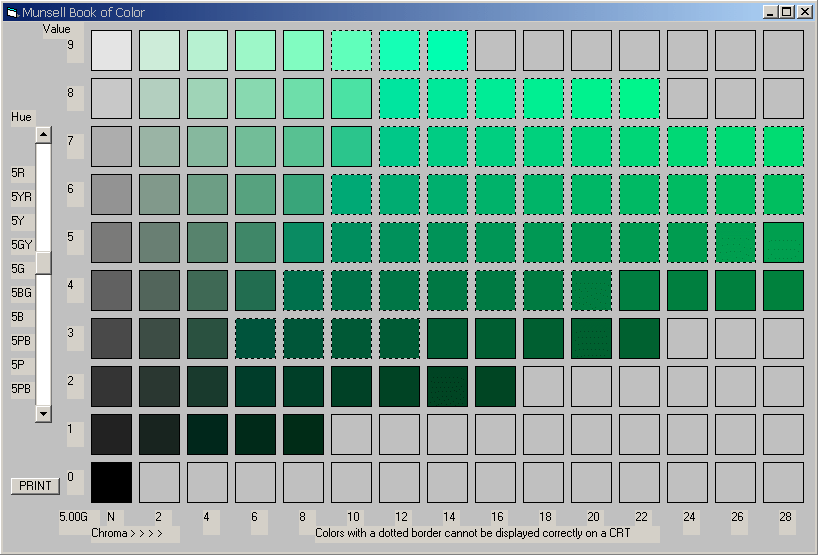Choose the swatch at value 3 chroma 22
818x555 pixels.
click(639, 339)
